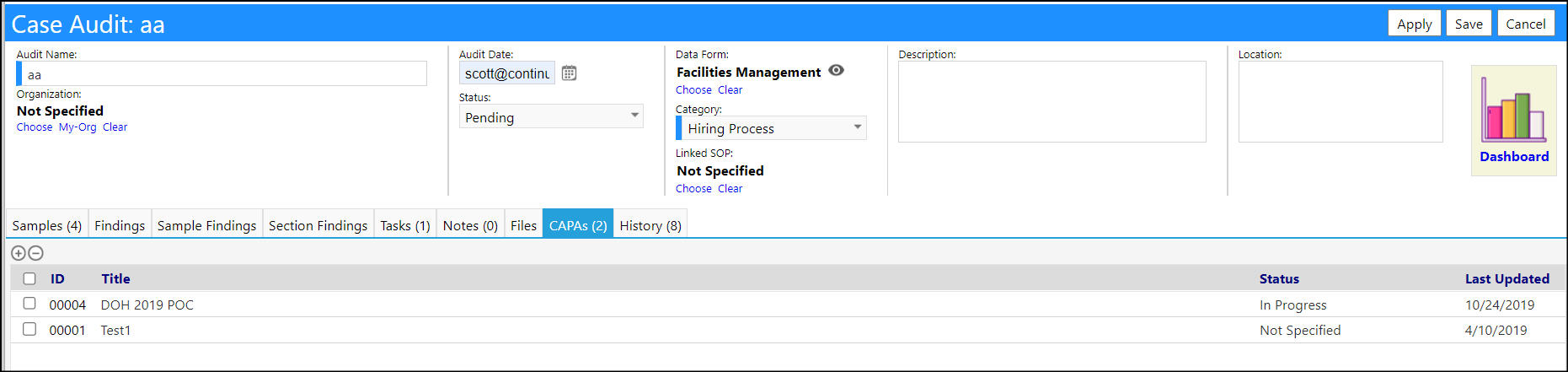Toggle the select-all checkbox in header
1568x372 pixels.
click(29, 278)
